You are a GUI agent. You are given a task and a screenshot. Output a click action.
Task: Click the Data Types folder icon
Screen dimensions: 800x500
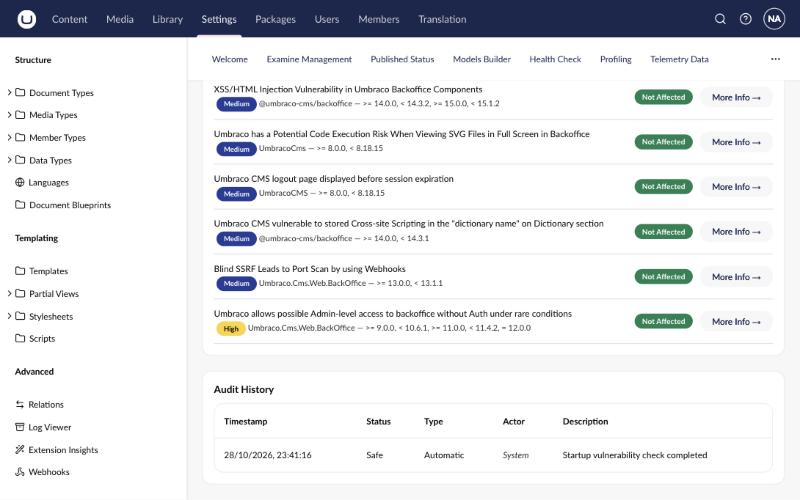pyautogui.click(x=20, y=160)
